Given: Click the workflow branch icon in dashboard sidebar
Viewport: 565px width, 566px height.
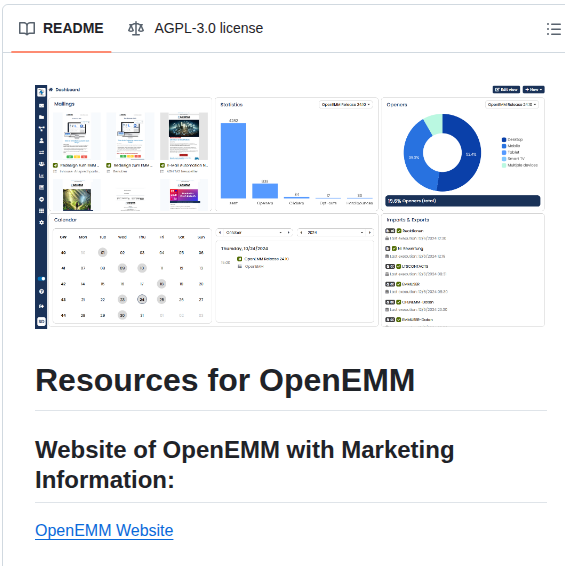Looking at the screenshot, I should coord(42,129).
